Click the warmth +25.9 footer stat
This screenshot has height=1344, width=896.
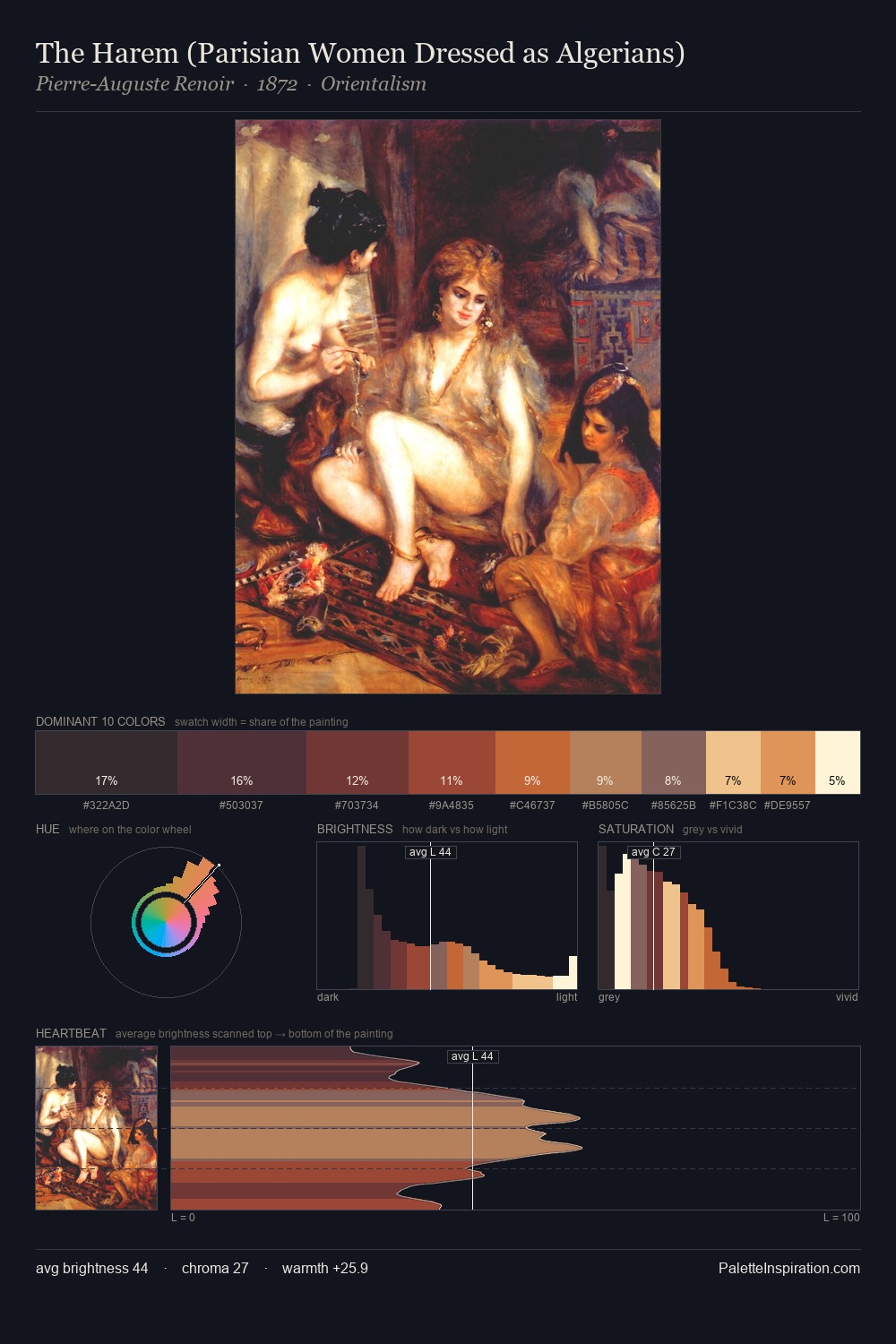[325, 1269]
